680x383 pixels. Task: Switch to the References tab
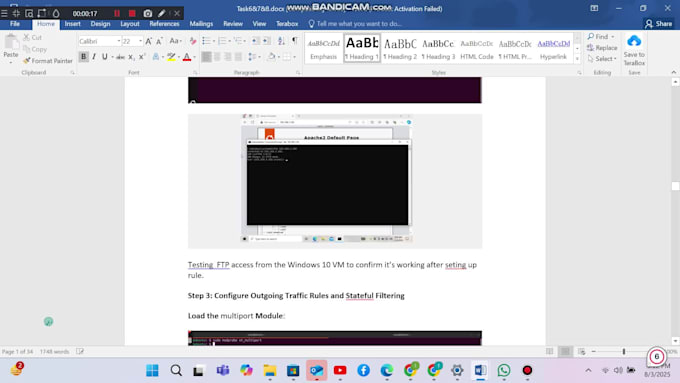(164, 24)
